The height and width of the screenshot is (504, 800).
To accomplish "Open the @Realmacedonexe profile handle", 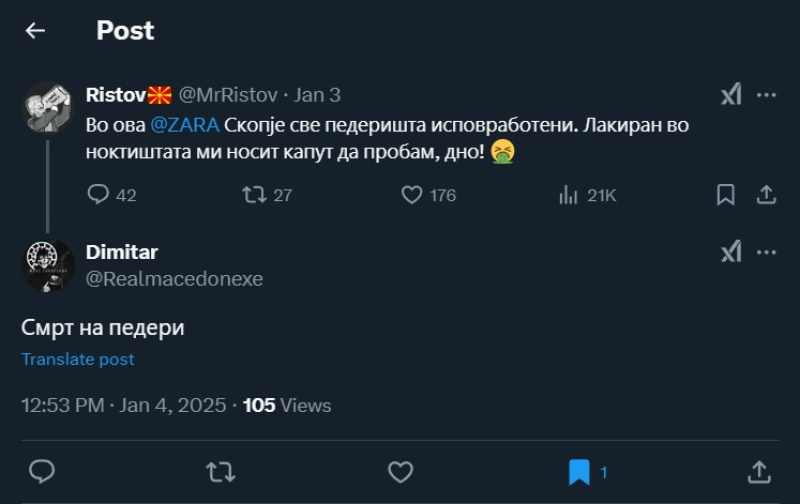I will tap(174, 279).
